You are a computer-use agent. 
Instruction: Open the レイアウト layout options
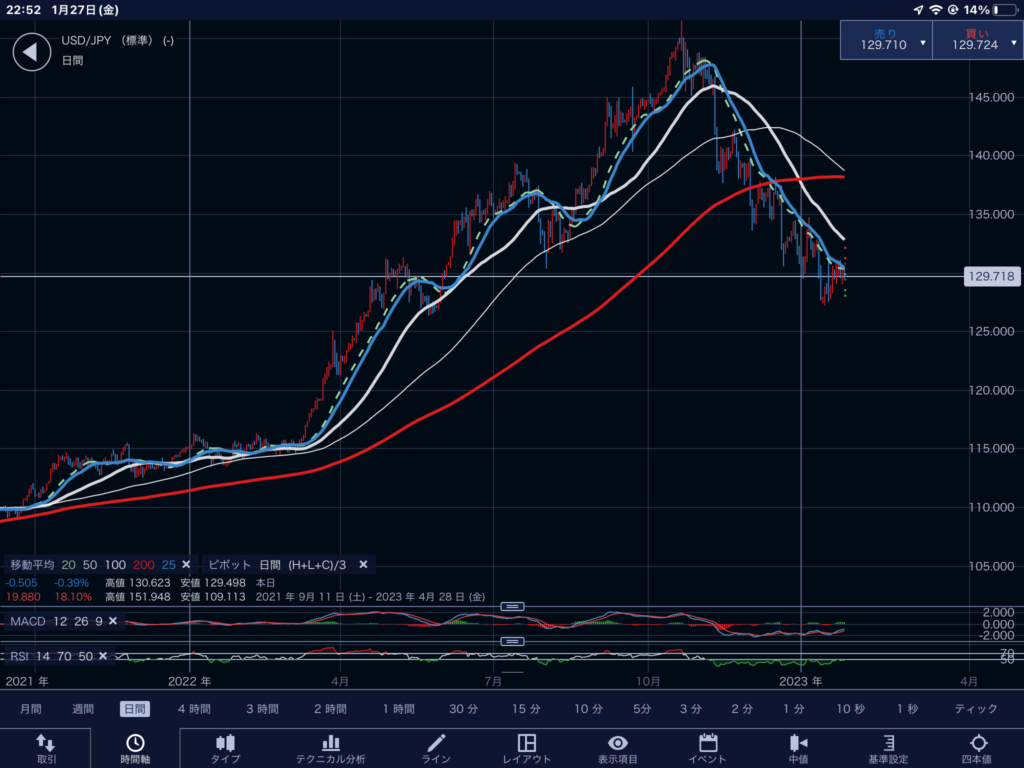[x=526, y=748]
